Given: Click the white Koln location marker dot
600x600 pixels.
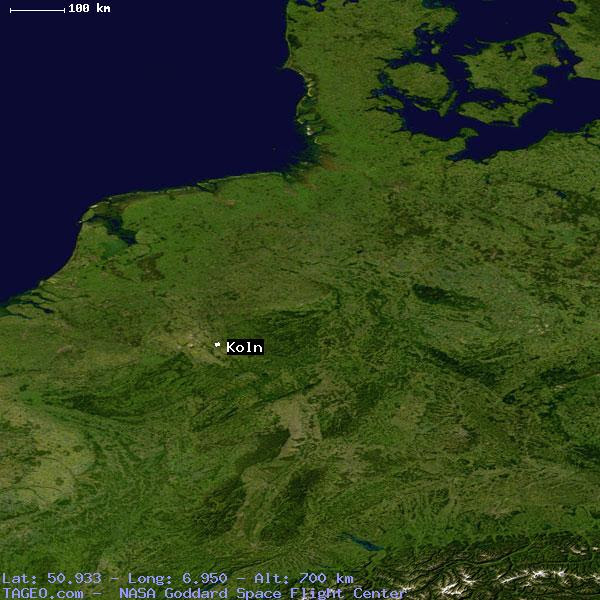Looking at the screenshot, I should point(217,345).
